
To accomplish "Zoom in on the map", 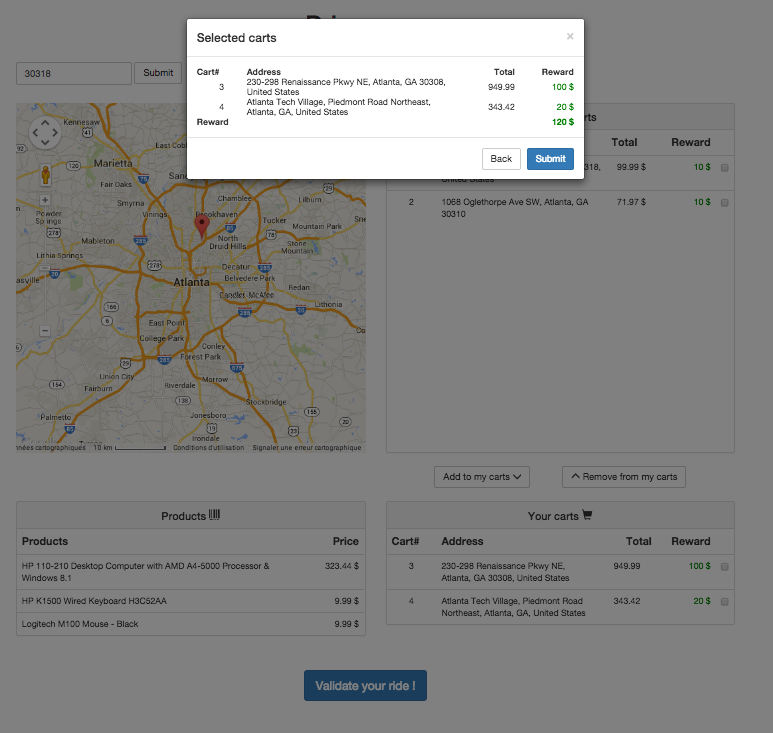I will click(x=45, y=200).
